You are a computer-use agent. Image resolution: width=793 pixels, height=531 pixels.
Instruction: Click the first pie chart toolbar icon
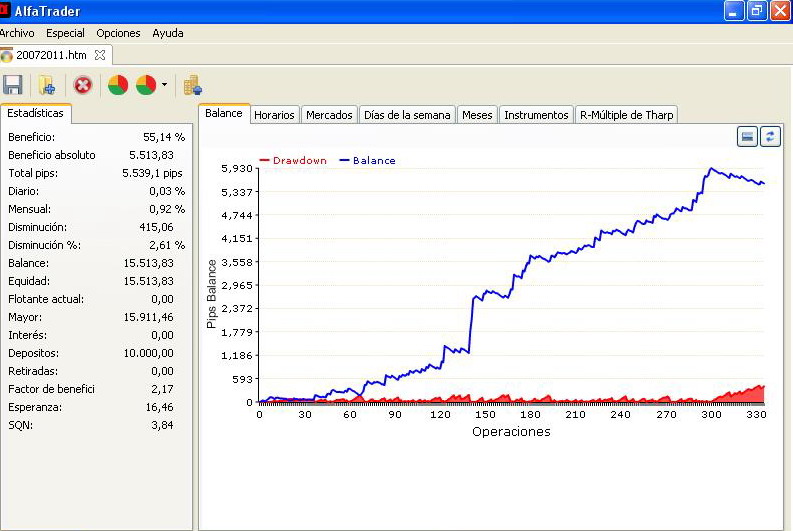(x=117, y=85)
